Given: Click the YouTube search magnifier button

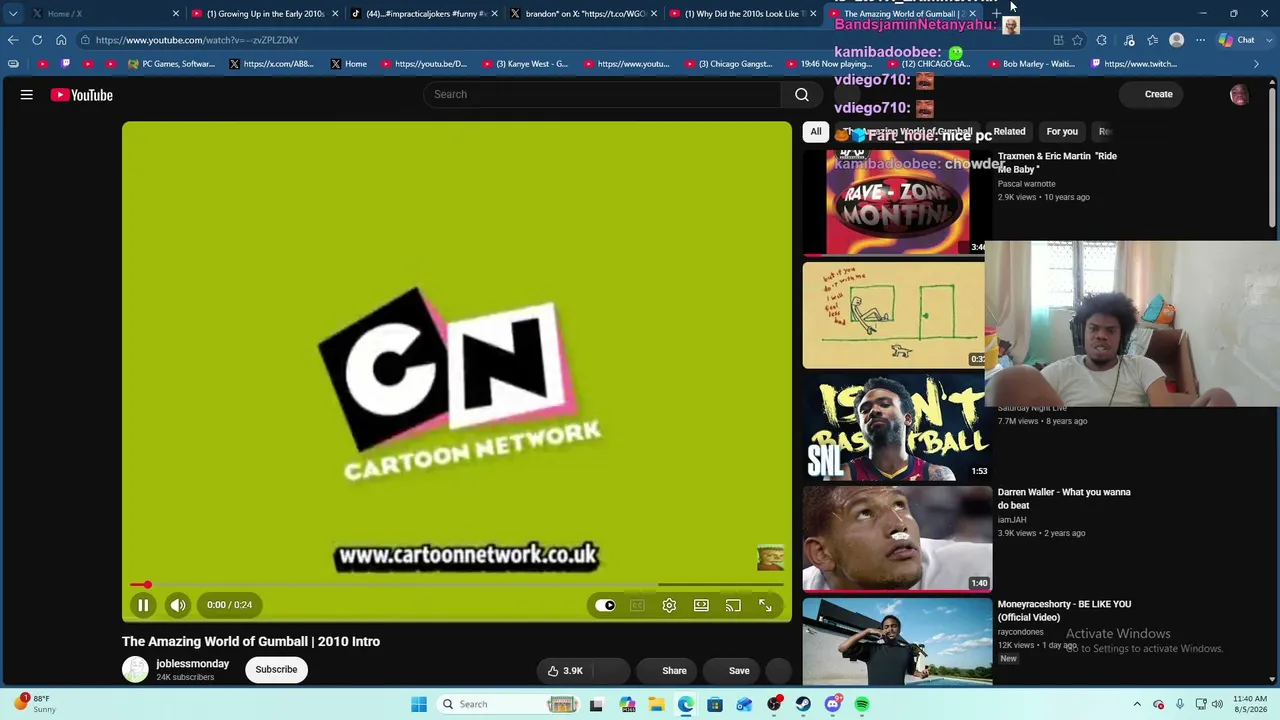Looking at the screenshot, I should pos(802,94).
